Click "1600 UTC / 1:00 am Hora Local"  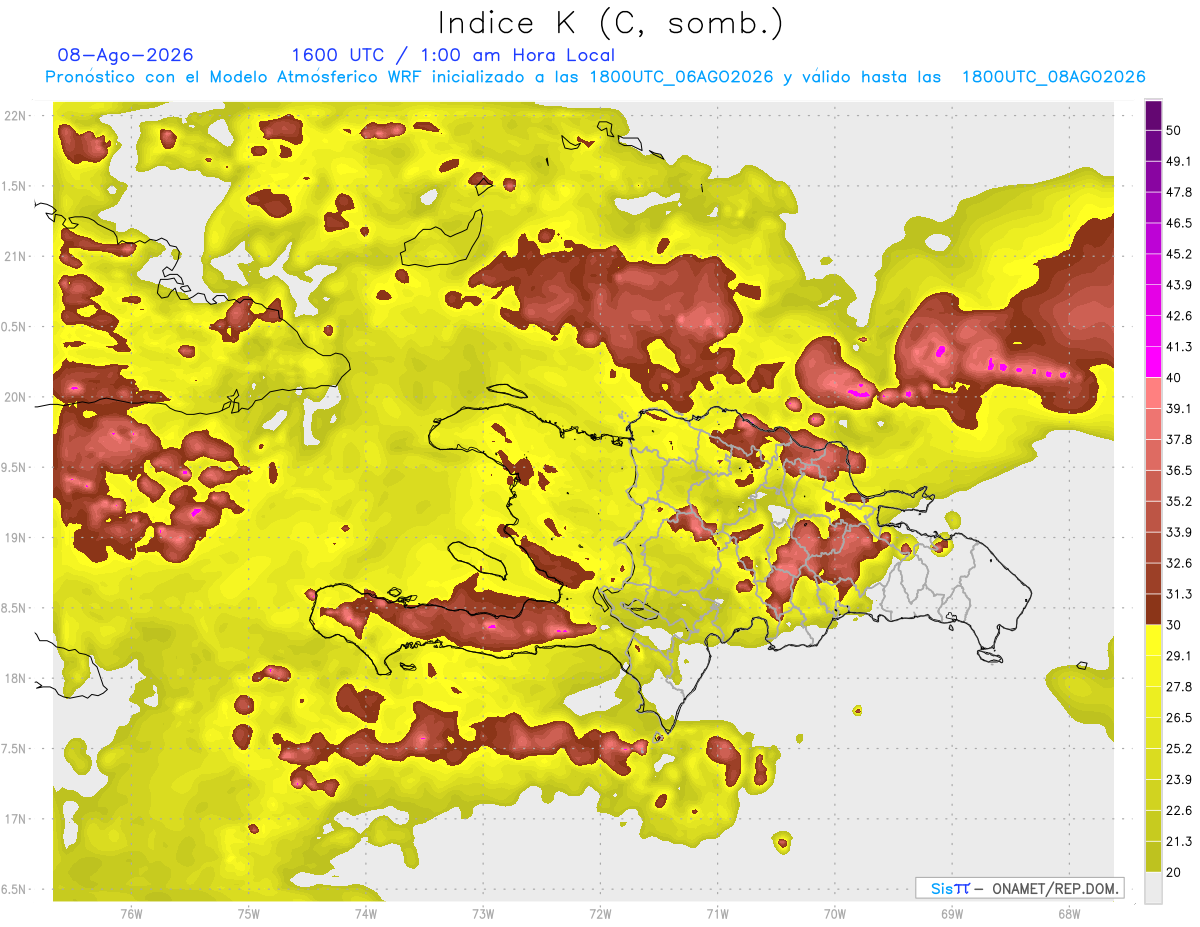point(453,55)
